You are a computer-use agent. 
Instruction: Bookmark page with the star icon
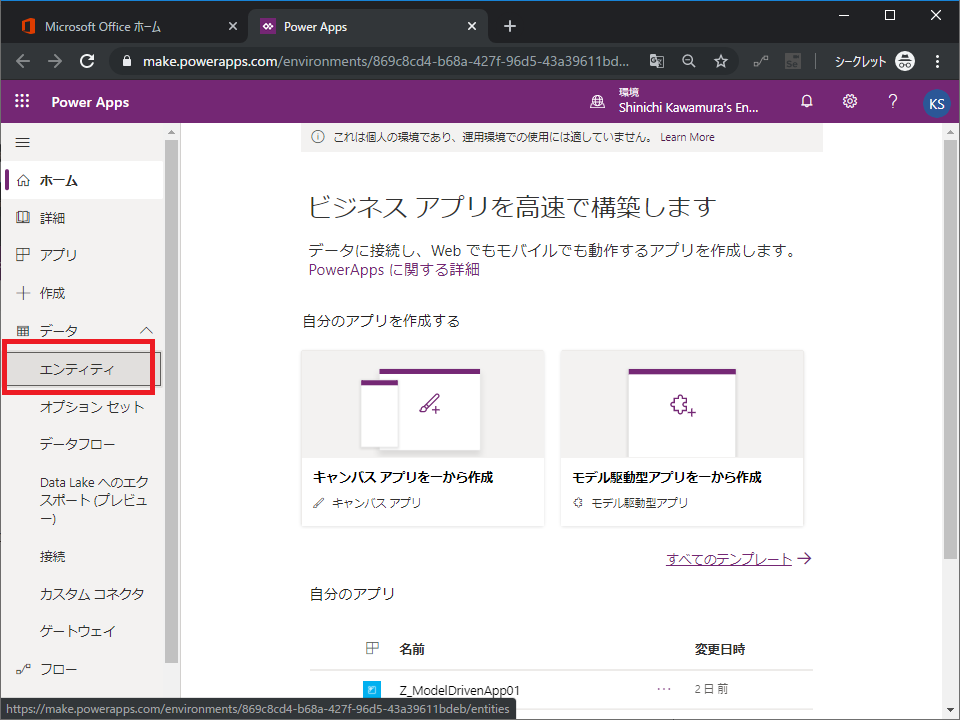tap(720, 61)
